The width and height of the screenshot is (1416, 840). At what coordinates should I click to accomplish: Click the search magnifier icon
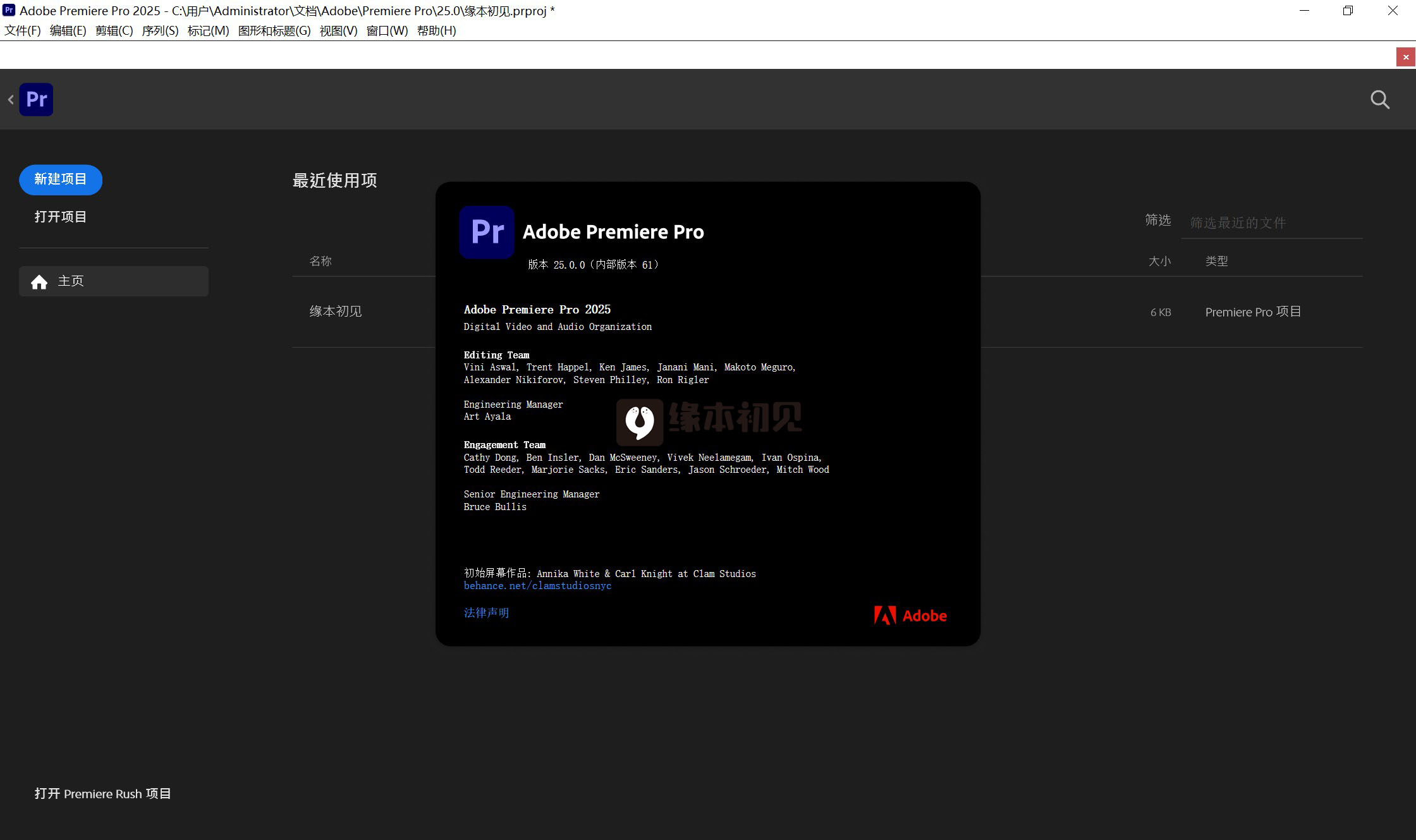1379,100
